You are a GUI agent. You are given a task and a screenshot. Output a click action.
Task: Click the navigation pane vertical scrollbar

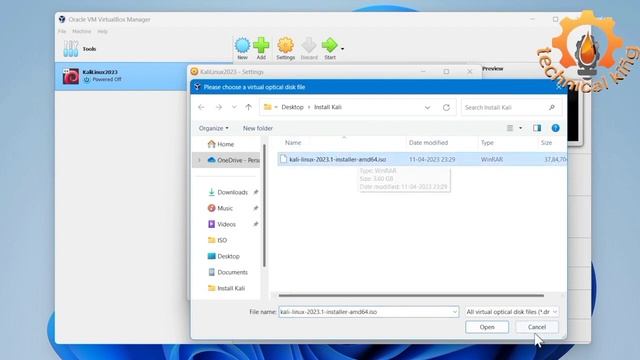tap(264, 206)
